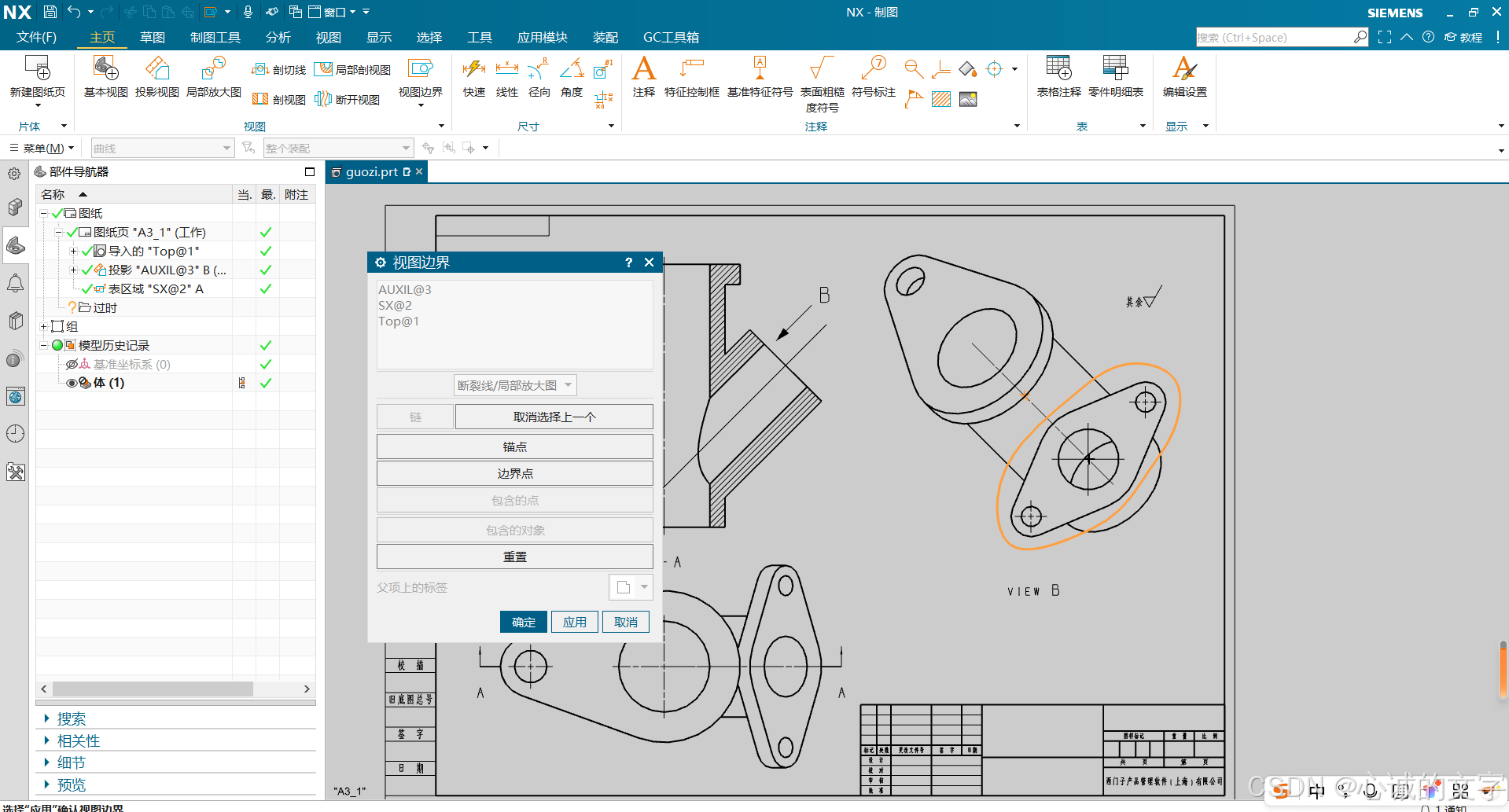
Task: Toggle the checkmark for 投影 "AUXIL@3" row
Action: [x=266, y=270]
